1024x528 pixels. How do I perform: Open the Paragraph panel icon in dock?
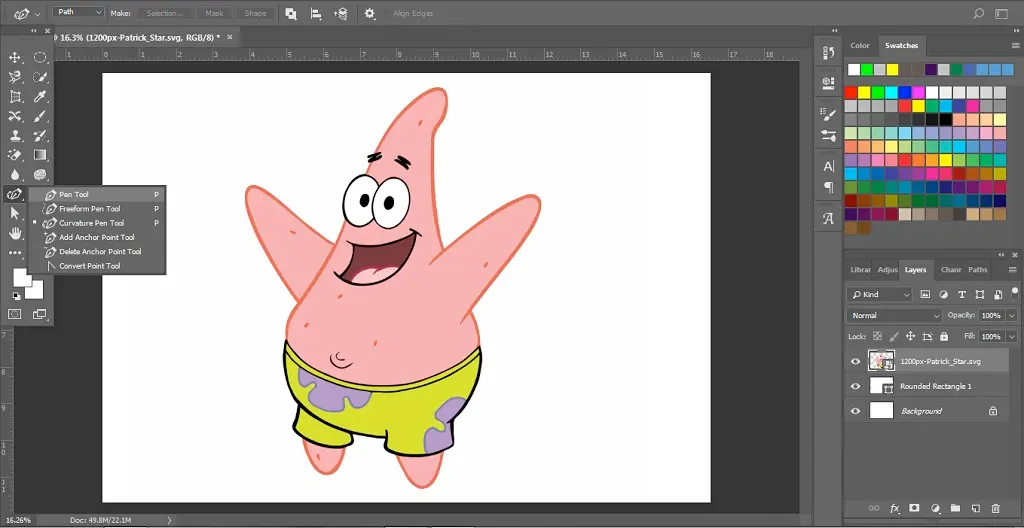click(829, 188)
